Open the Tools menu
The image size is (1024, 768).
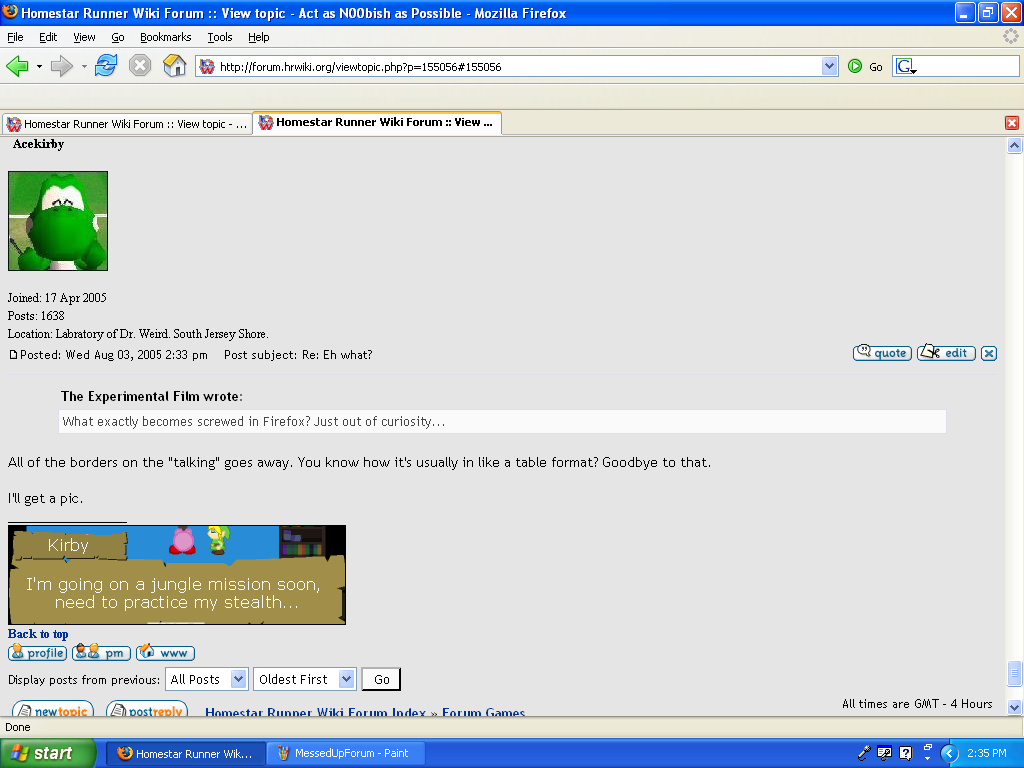click(220, 37)
